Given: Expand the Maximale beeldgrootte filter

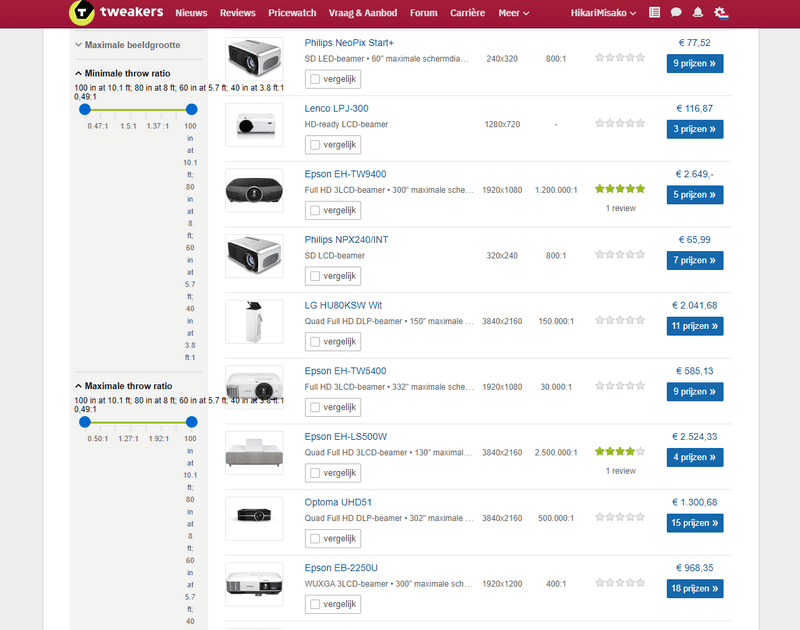Looking at the screenshot, I should tap(128, 45).
